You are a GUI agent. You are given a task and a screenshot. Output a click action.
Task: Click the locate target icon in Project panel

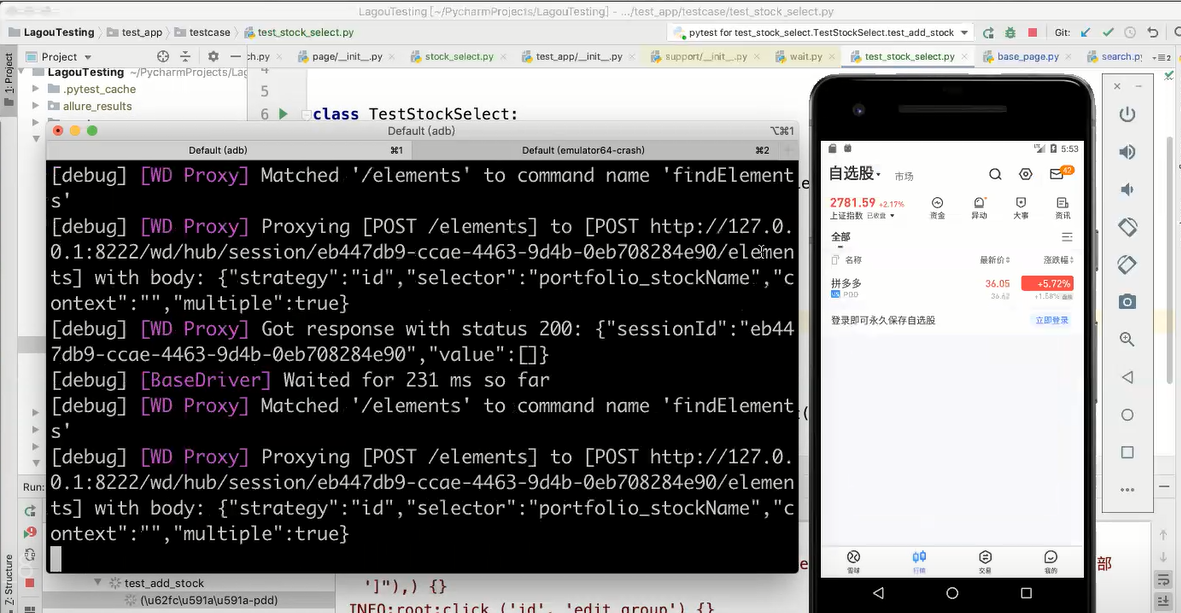point(163,56)
